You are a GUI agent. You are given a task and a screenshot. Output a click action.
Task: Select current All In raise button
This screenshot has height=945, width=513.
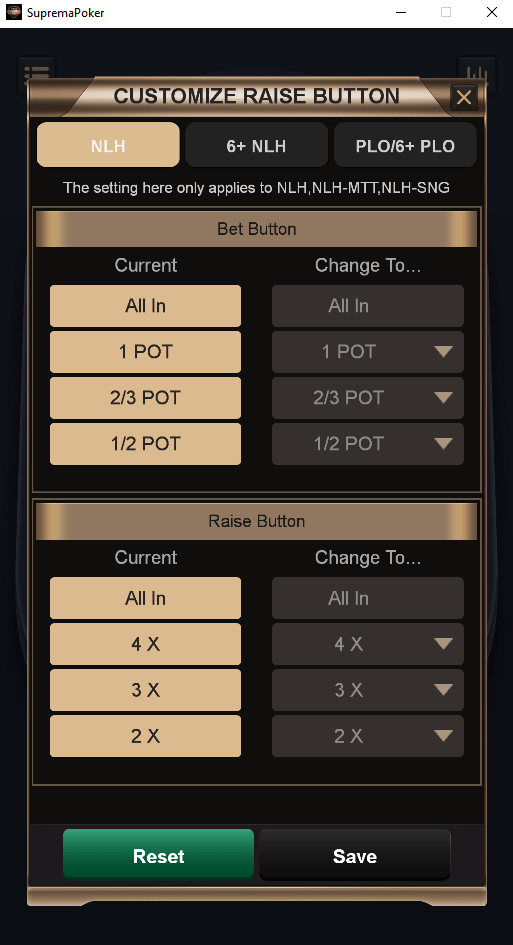145,598
